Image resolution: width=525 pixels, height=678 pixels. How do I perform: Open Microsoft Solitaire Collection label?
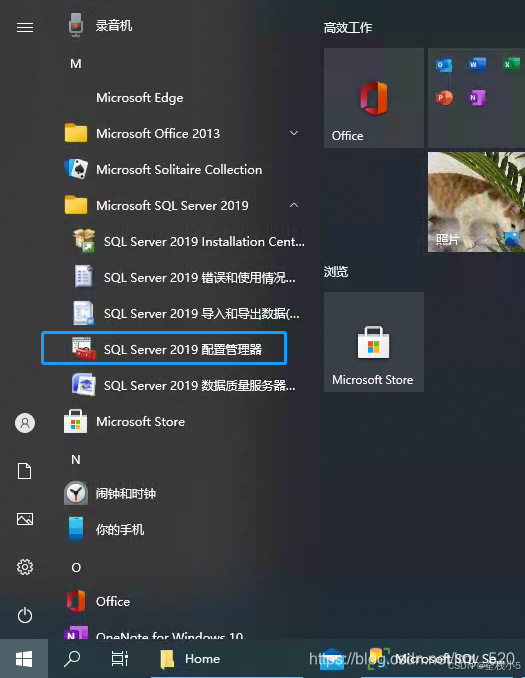point(179,170)
